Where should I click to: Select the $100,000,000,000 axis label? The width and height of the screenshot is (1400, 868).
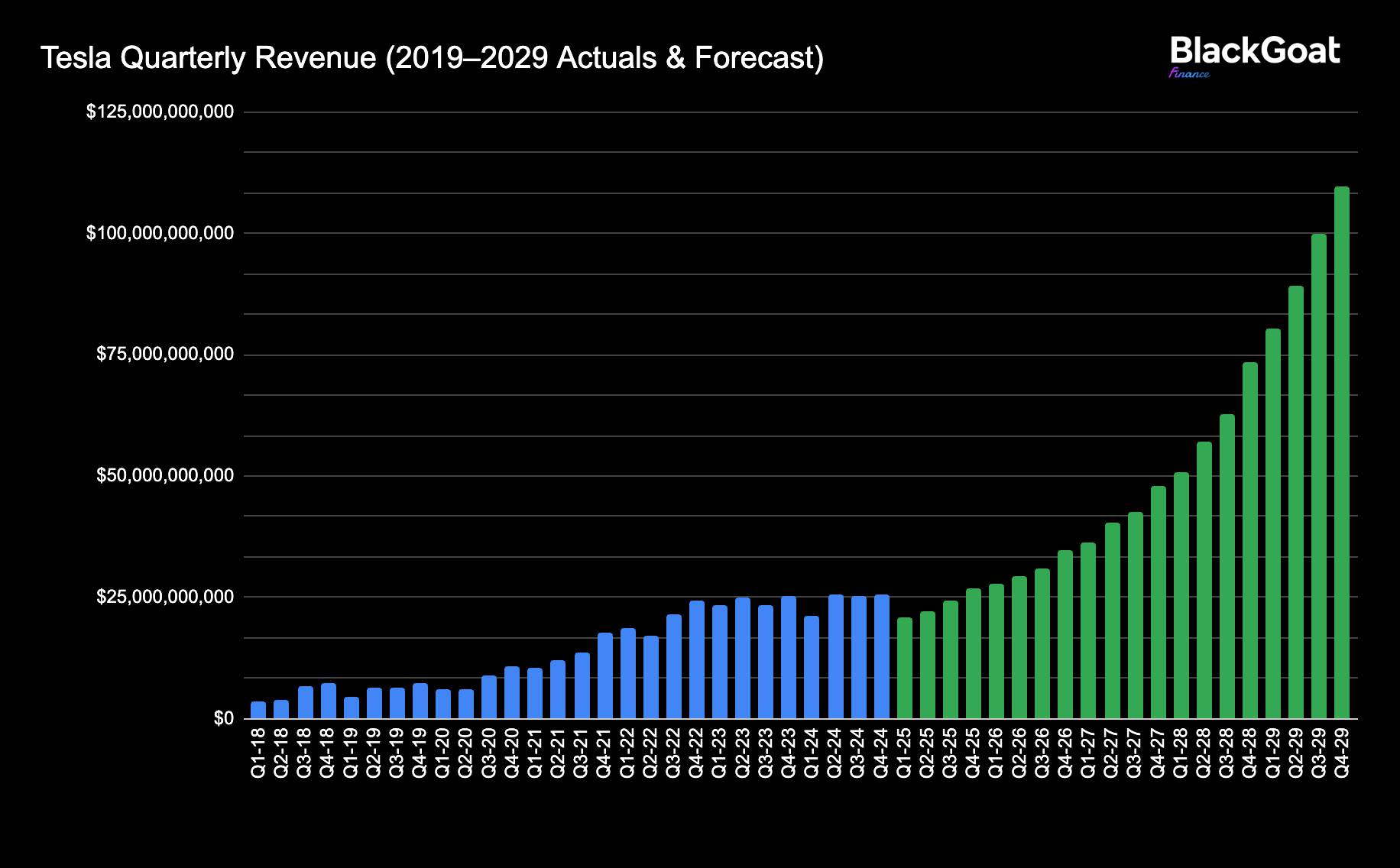160,233
